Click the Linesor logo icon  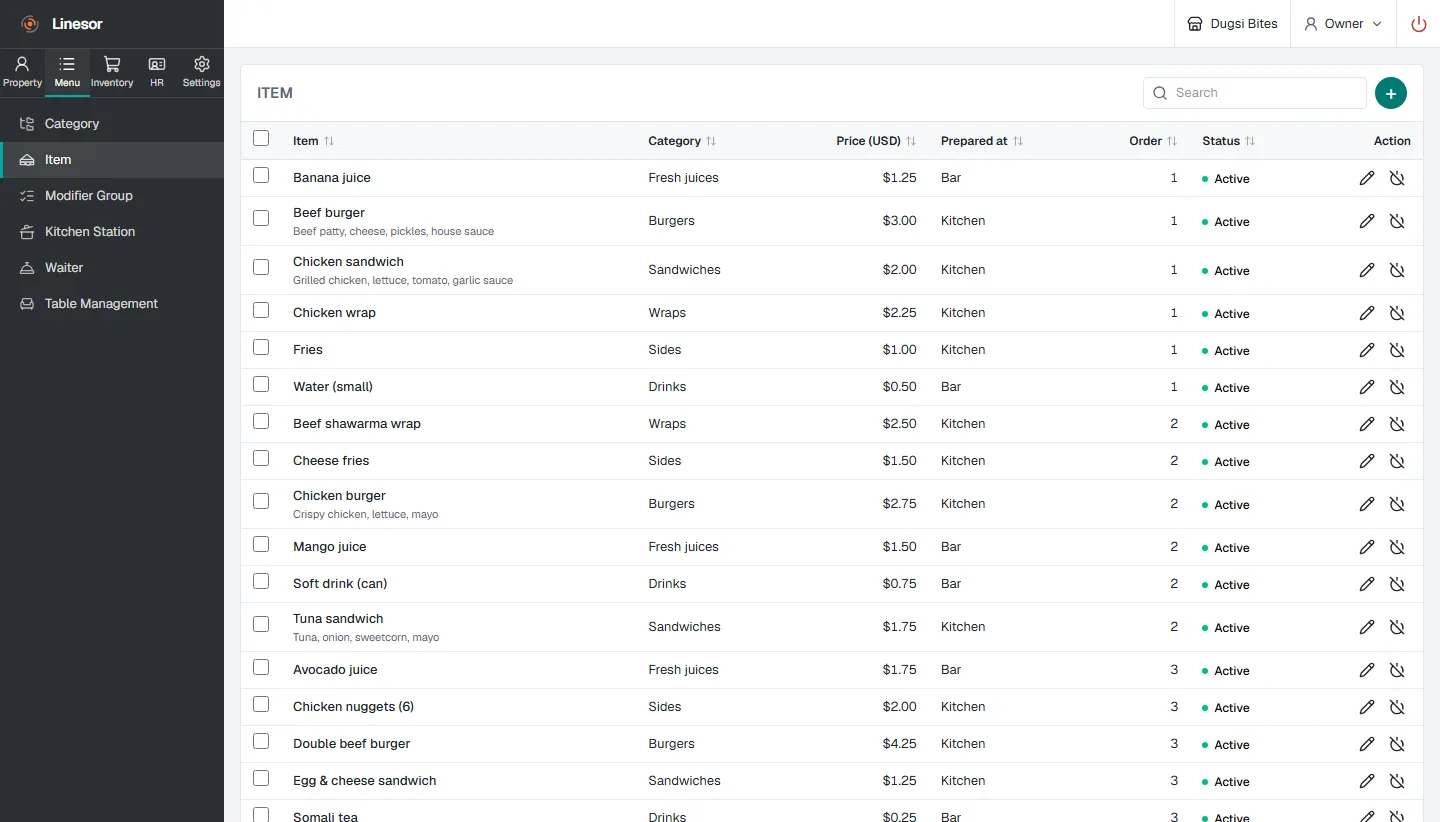[x=30, y=24]
